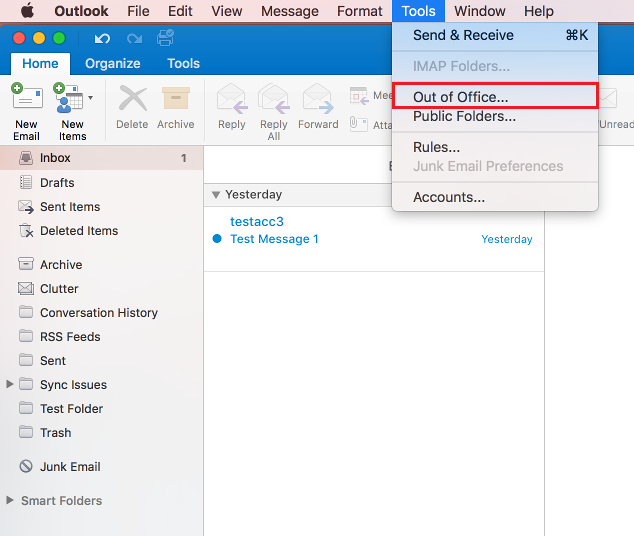Choose Send & Receive from Tools menu
This screenshot has height=536, width=634.
[x=495, y=35]
